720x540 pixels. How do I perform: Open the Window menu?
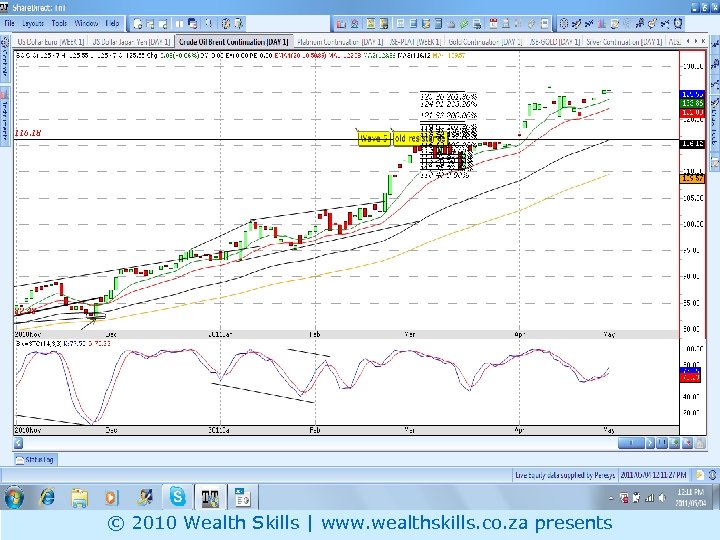click(x=86, y=23)
